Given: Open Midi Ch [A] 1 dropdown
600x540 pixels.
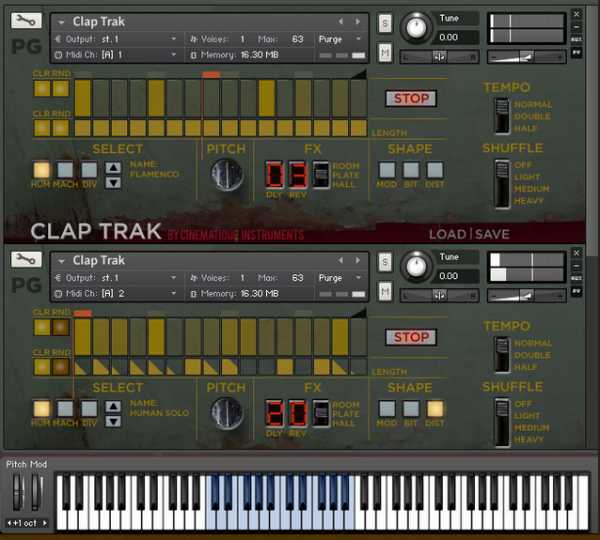Looking at the screenshot, I should (116, 55).
